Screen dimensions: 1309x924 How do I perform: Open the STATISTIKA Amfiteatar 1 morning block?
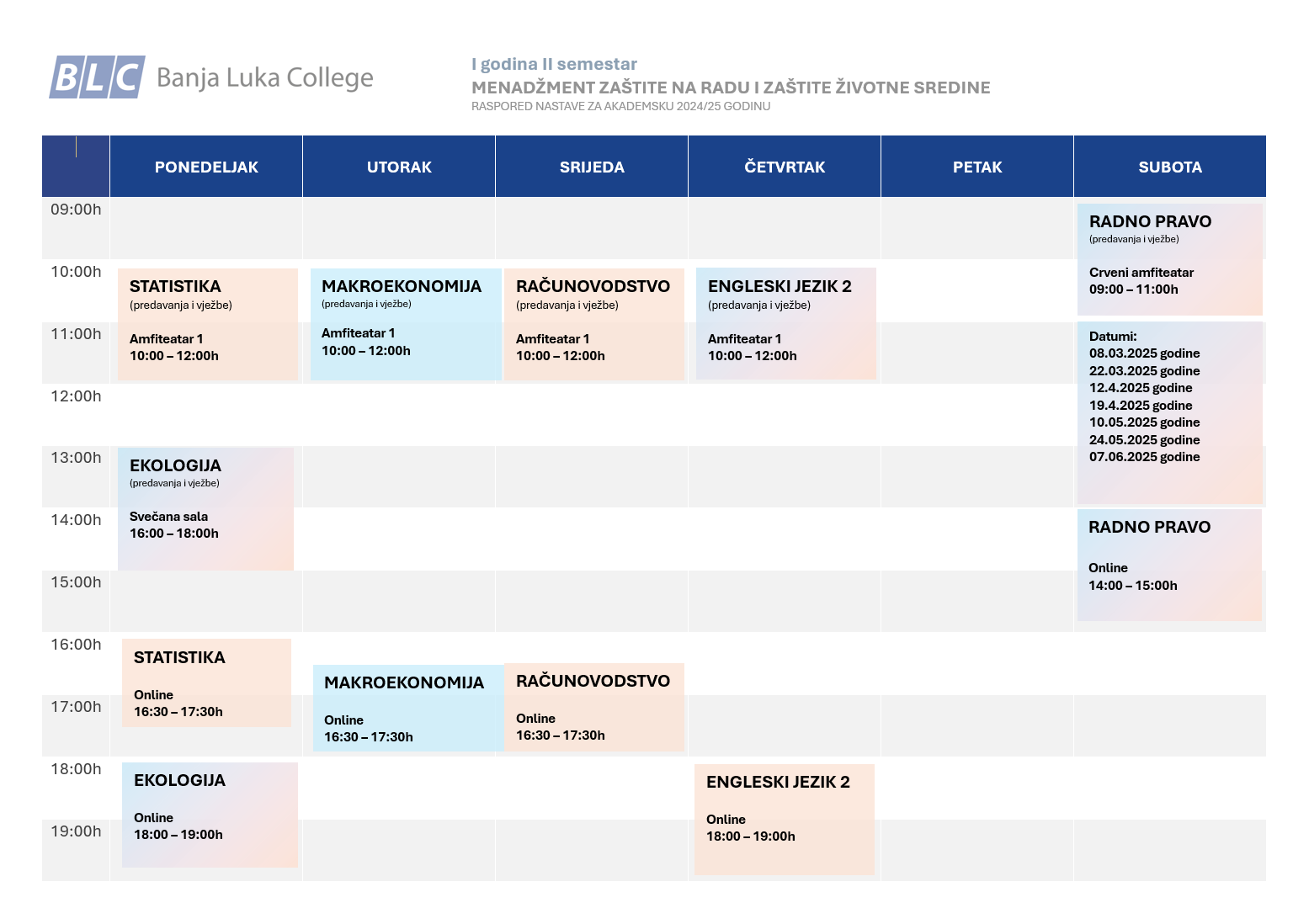[208, 324]
